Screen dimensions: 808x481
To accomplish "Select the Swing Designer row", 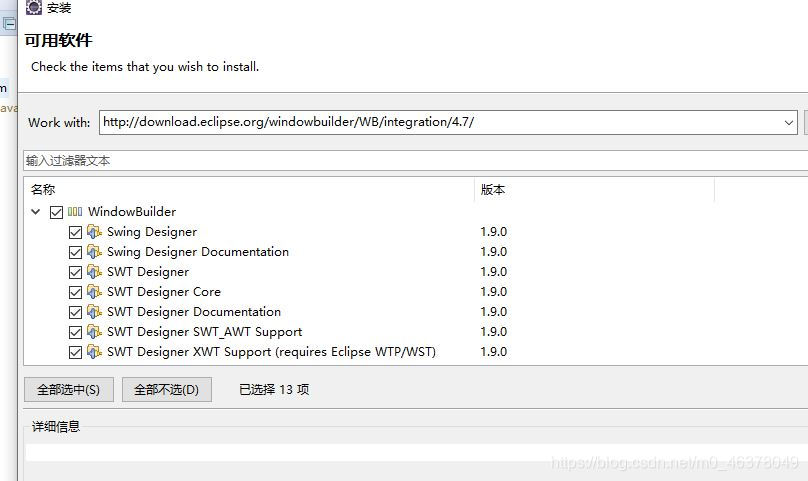I will point(152,231).
